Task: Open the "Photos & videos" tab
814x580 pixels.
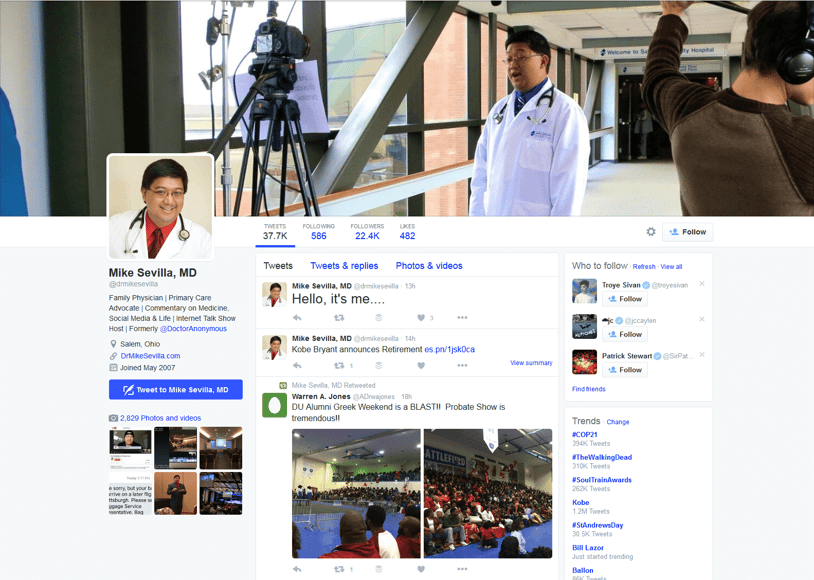Action: point(429,265)
